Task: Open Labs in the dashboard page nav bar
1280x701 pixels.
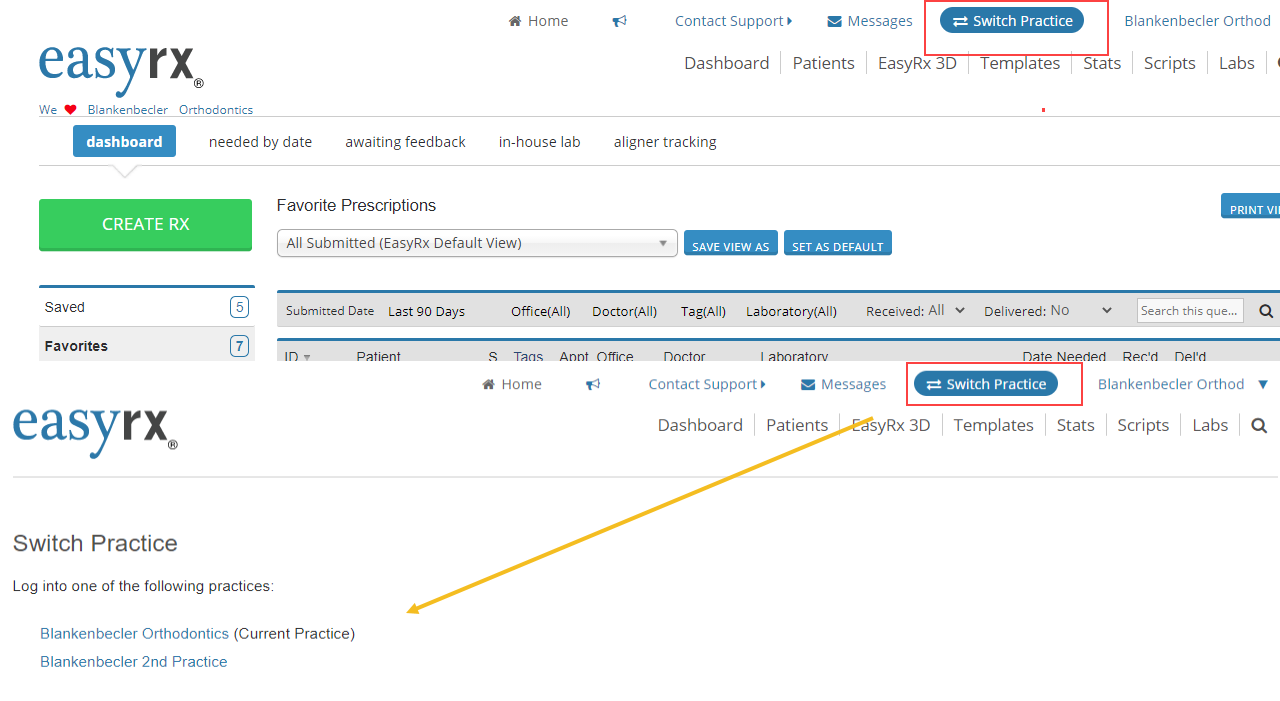Action: pyautogui.click(x=1236, y=63)
